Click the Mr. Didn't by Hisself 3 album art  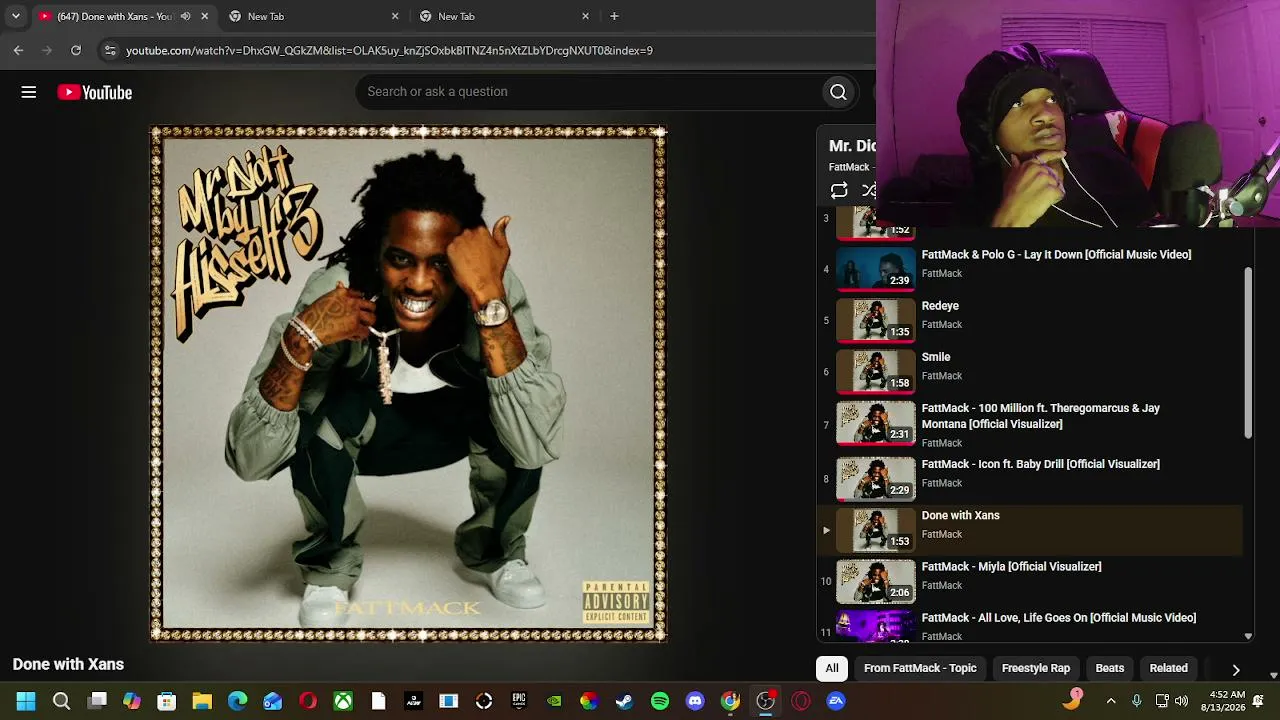pos(409,384)
